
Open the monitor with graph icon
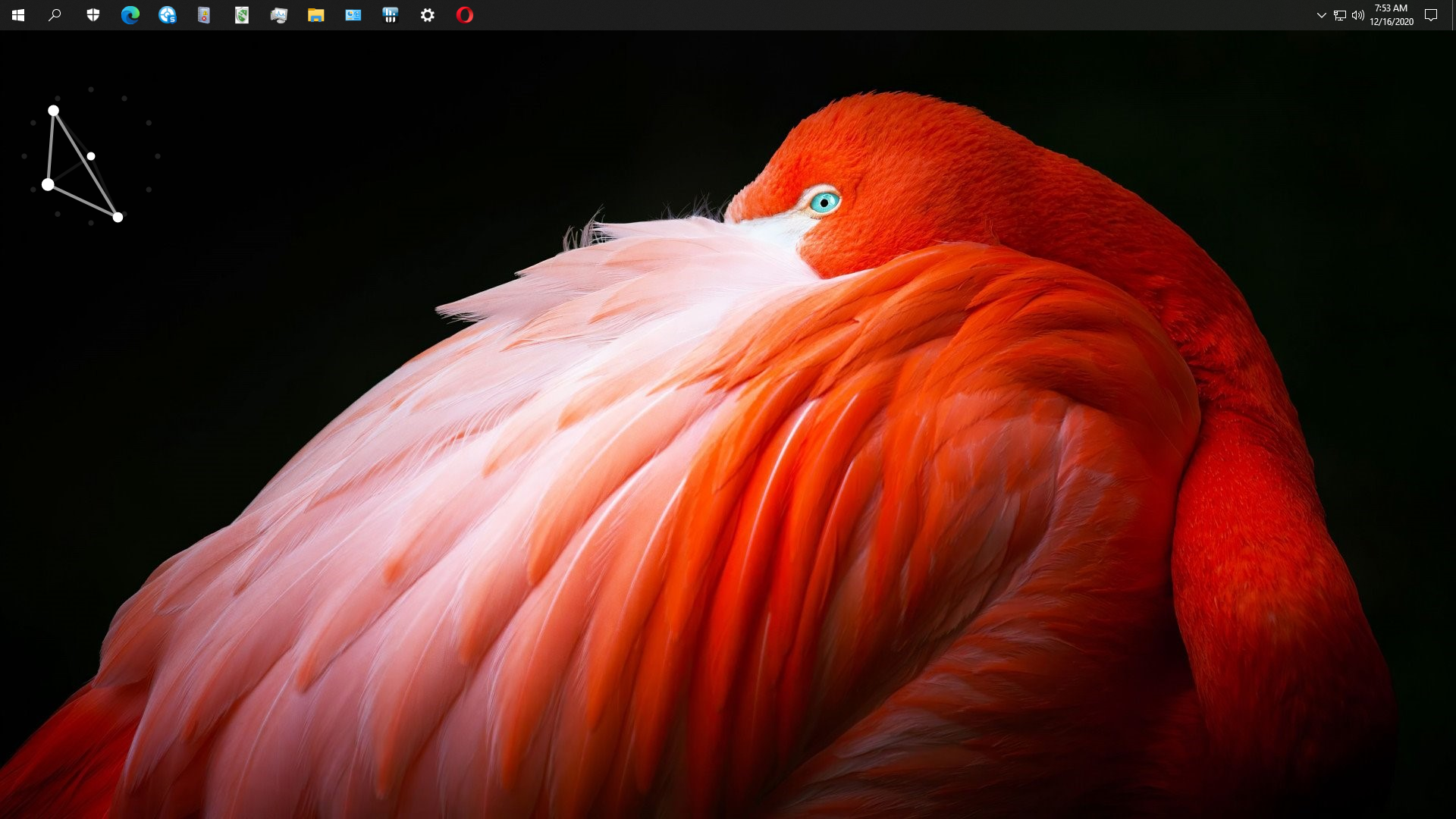coord(279,15)
